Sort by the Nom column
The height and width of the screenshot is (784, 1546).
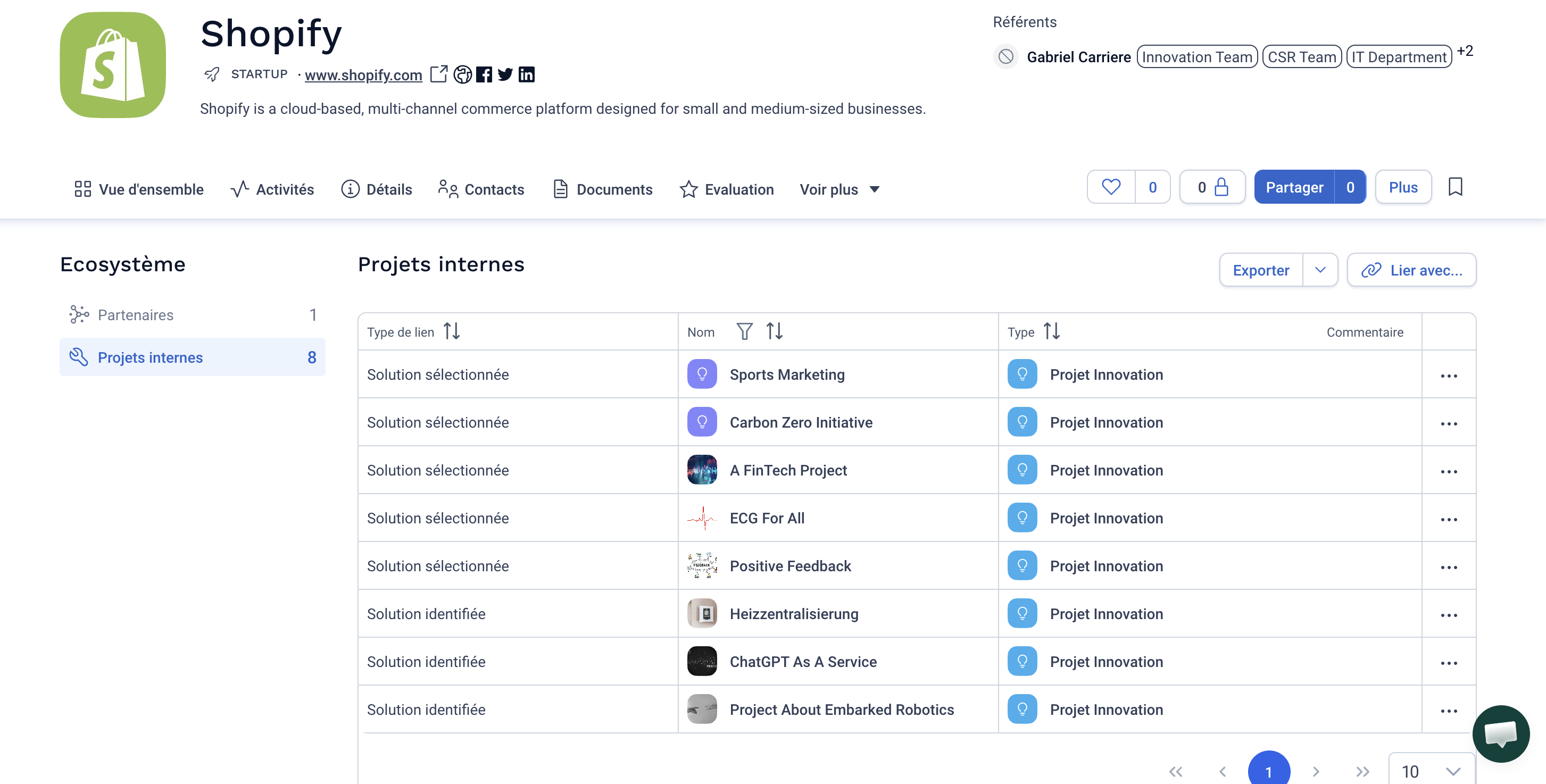[775, 331]
